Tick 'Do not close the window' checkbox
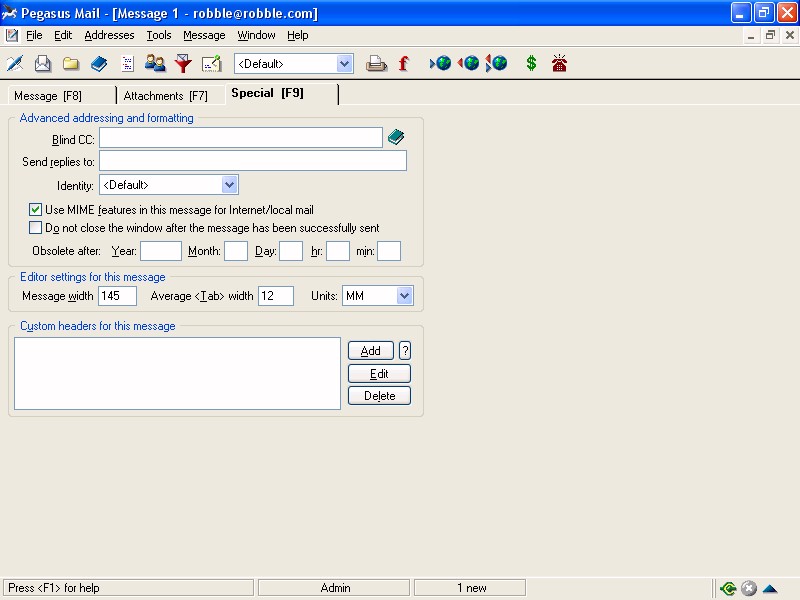 point(35,228)
